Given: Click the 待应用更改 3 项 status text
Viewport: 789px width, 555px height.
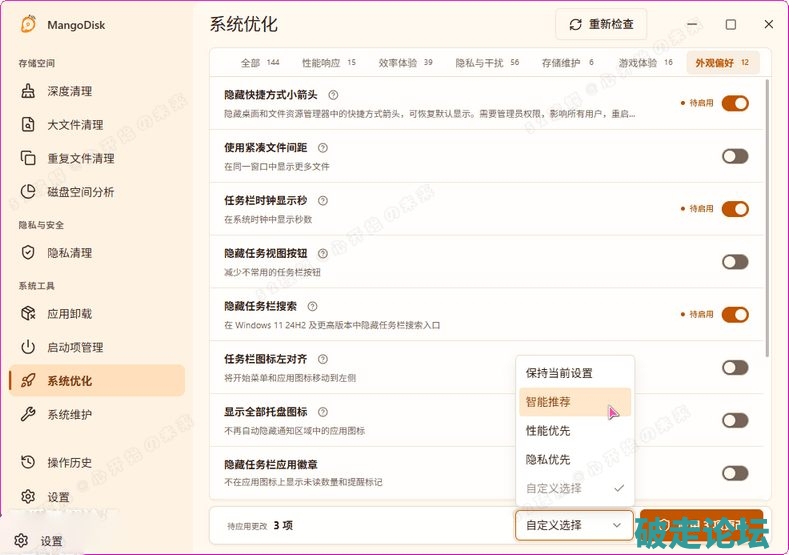Looking at the screenshot, I should (x=260, y=525).
